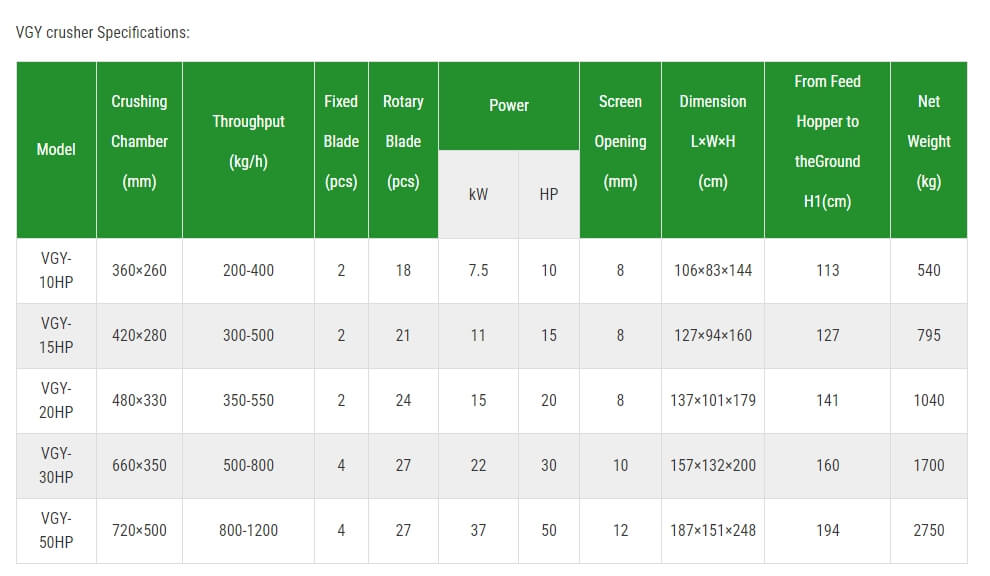Click the Throughput (kg/h) header

pyautogui.click(x=248, y=150)
